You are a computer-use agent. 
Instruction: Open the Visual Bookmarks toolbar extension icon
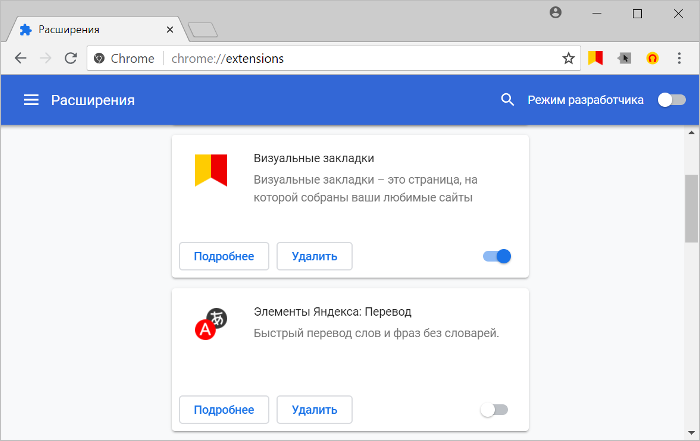coord(596,58)
